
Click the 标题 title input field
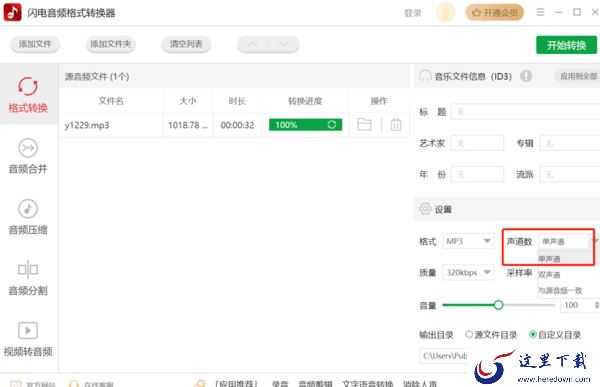pyautogui.click(x=525, y=112)
